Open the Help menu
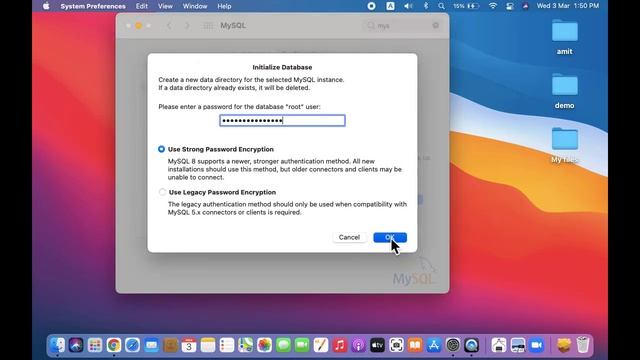640x360 pixels. (x=224, y=6)
